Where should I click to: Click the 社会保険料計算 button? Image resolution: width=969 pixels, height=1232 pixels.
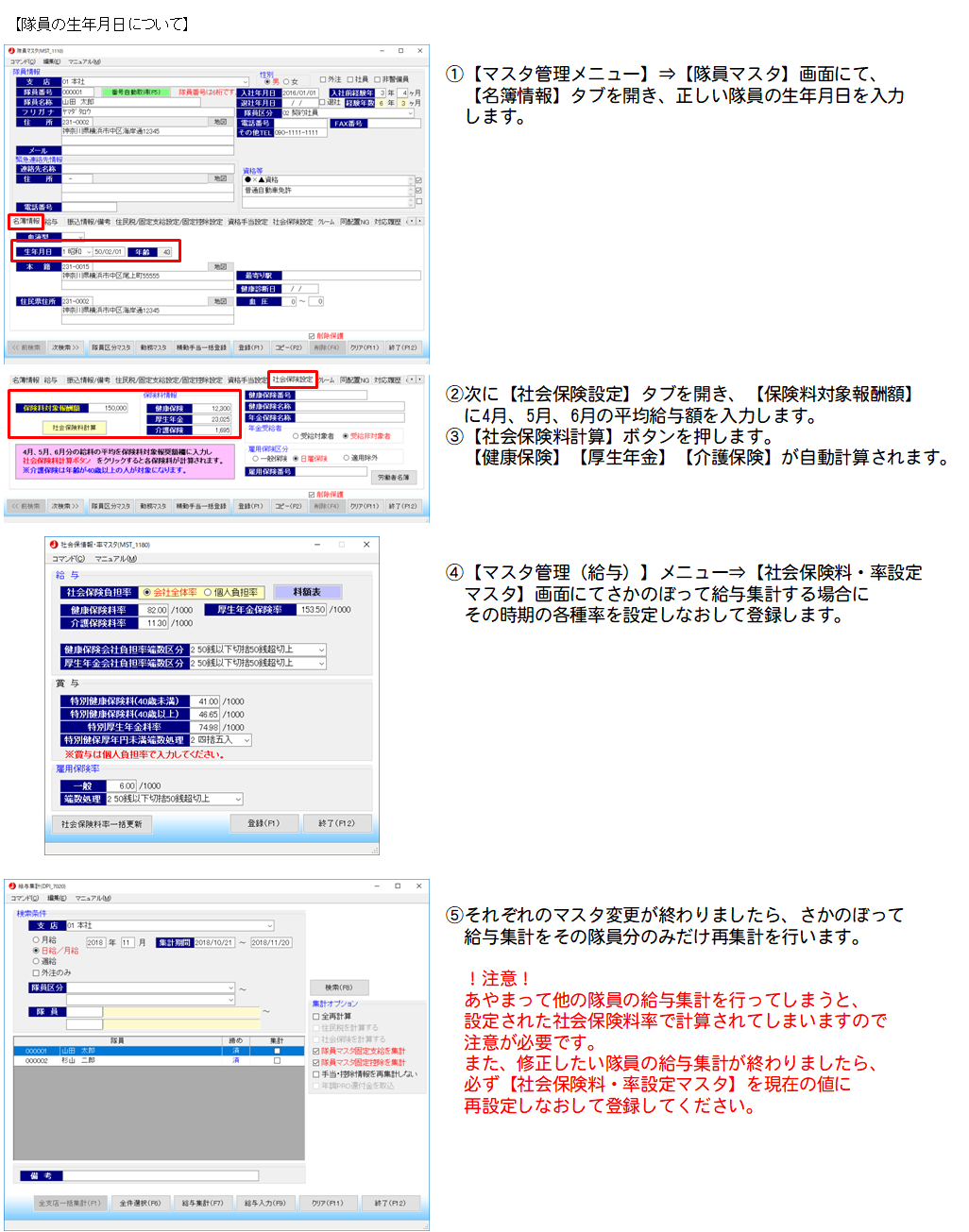74,428
